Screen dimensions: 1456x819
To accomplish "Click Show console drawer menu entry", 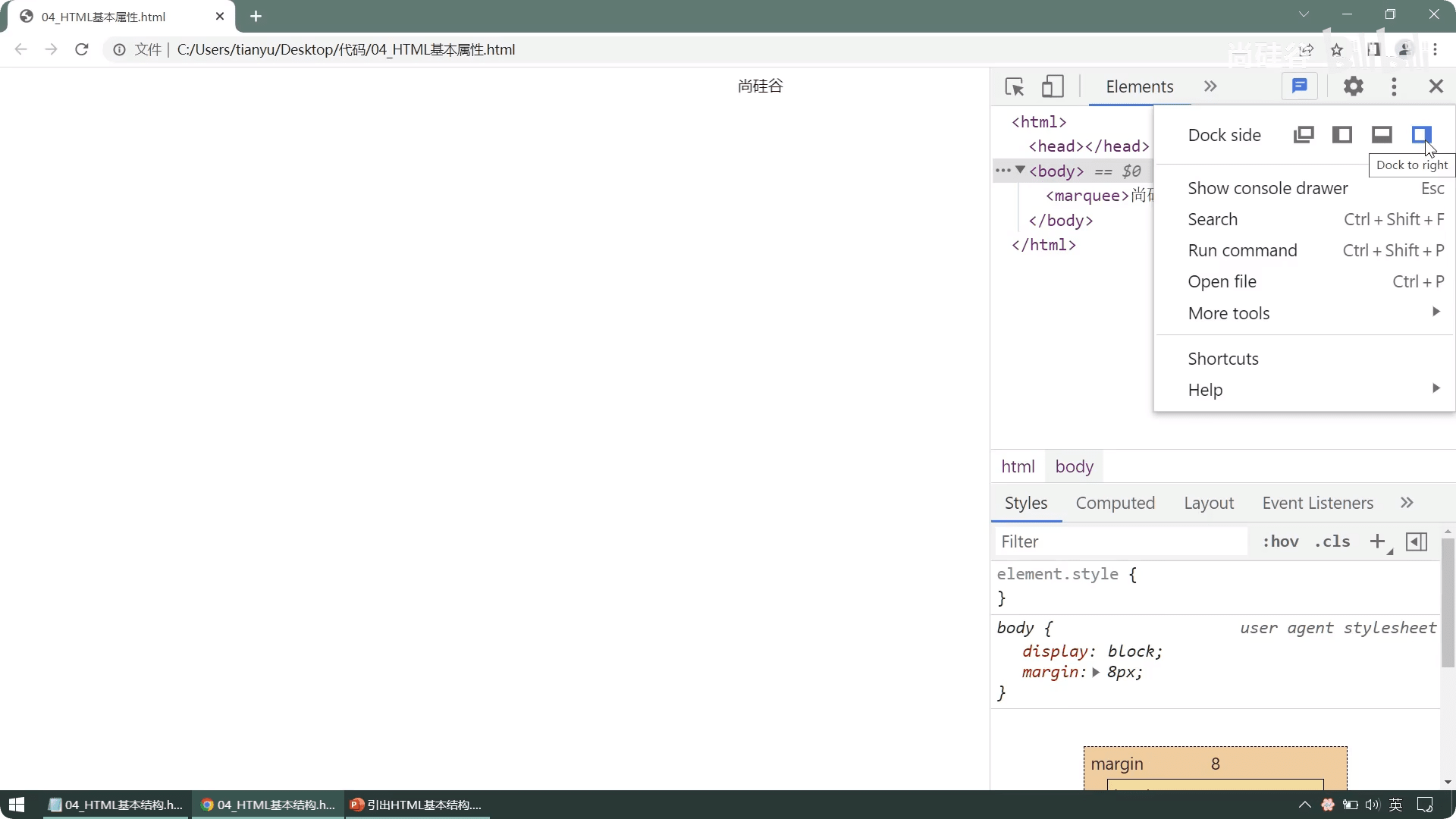I will point(1268,188).
